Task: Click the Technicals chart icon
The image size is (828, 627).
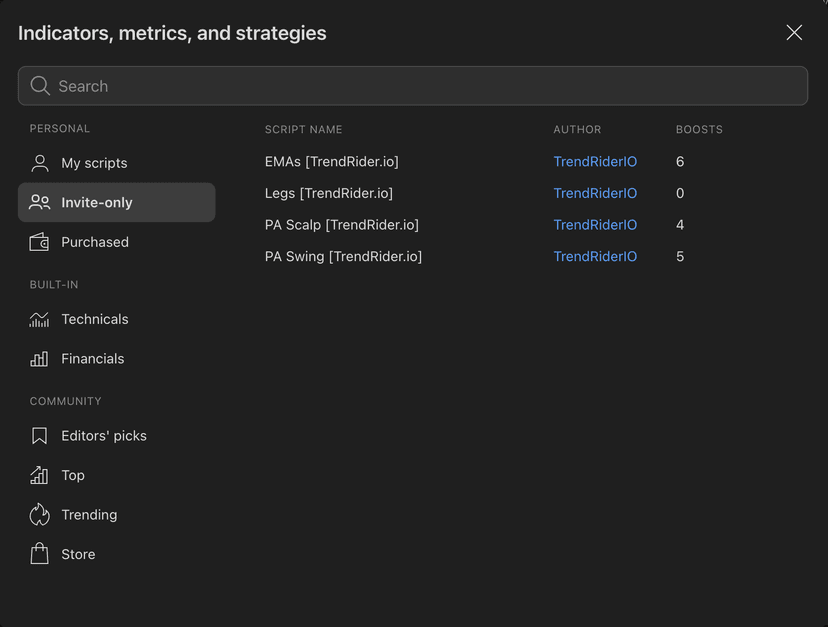Action: (x=40, y=319)
